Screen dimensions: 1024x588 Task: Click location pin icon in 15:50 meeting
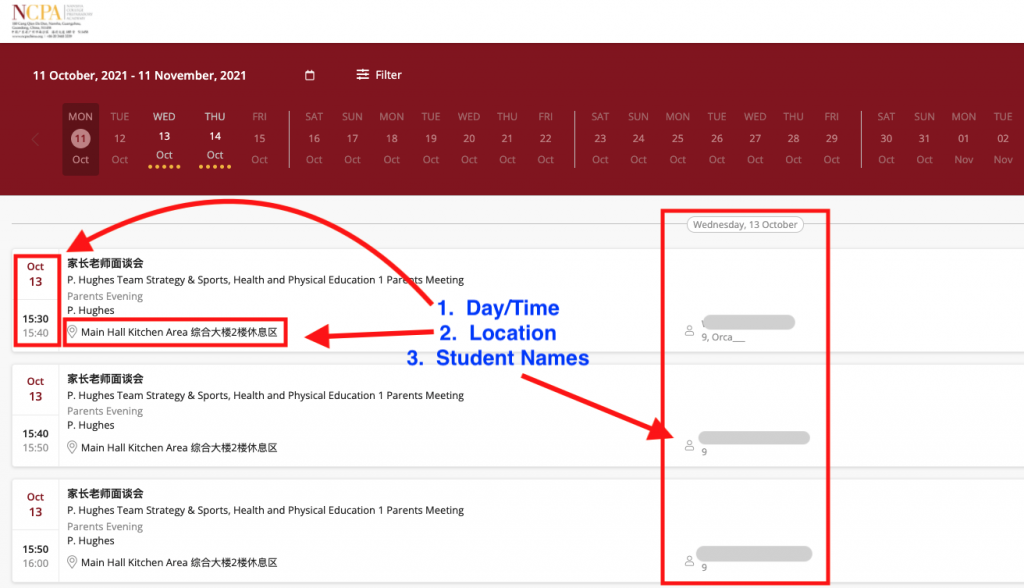72,562
